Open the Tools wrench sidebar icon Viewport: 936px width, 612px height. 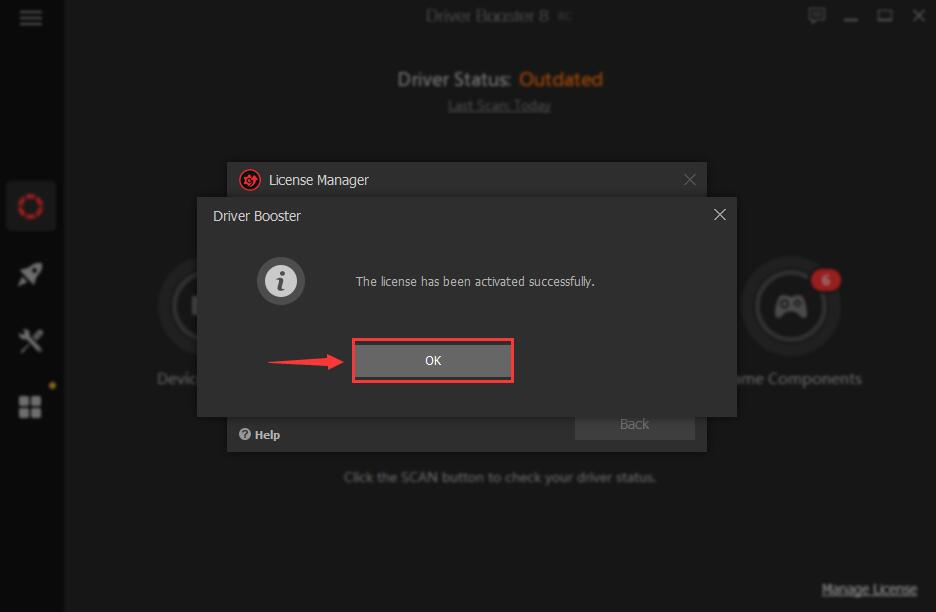point(30,341)
